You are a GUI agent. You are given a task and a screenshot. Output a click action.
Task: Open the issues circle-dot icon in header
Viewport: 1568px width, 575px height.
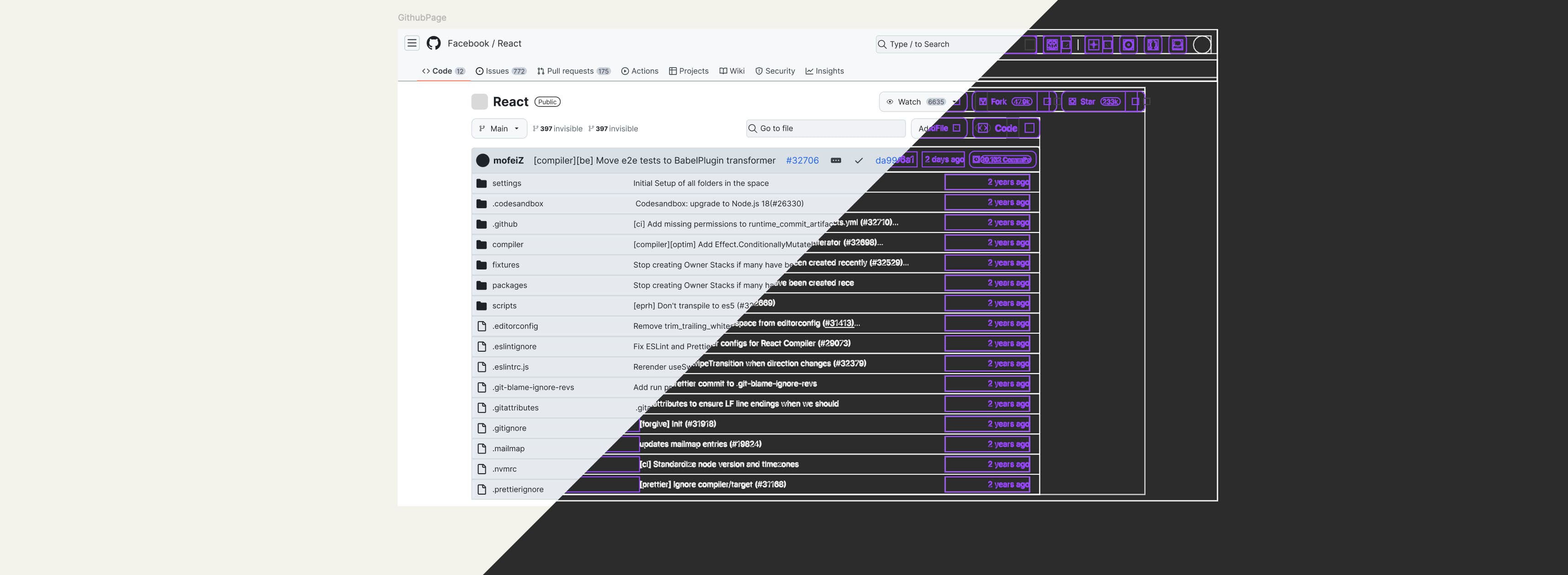click(1128, 44)
